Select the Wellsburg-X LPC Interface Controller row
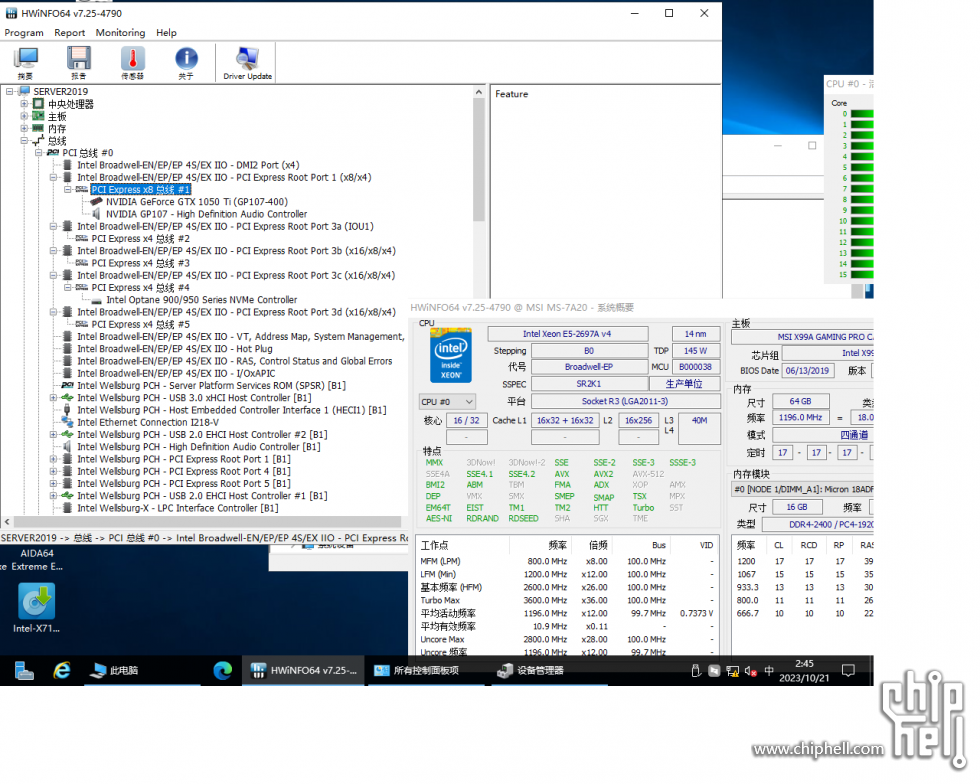Viewport: 980px width, 784px height. tap(178, 508)
